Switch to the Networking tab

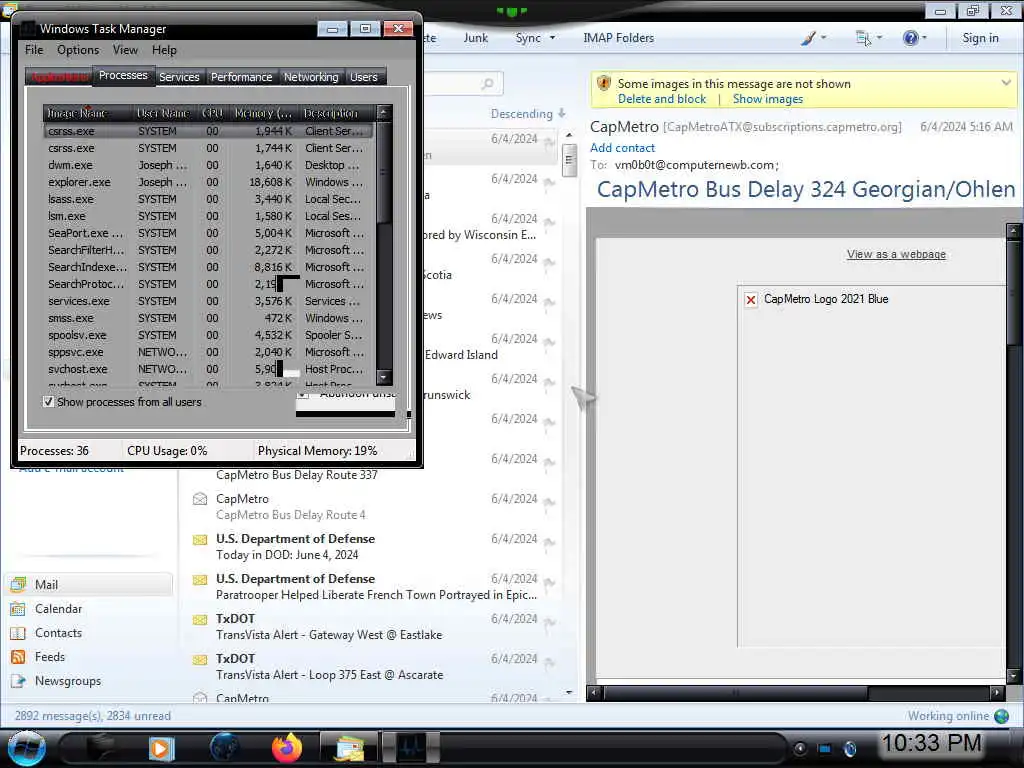[x=311, y=77]
